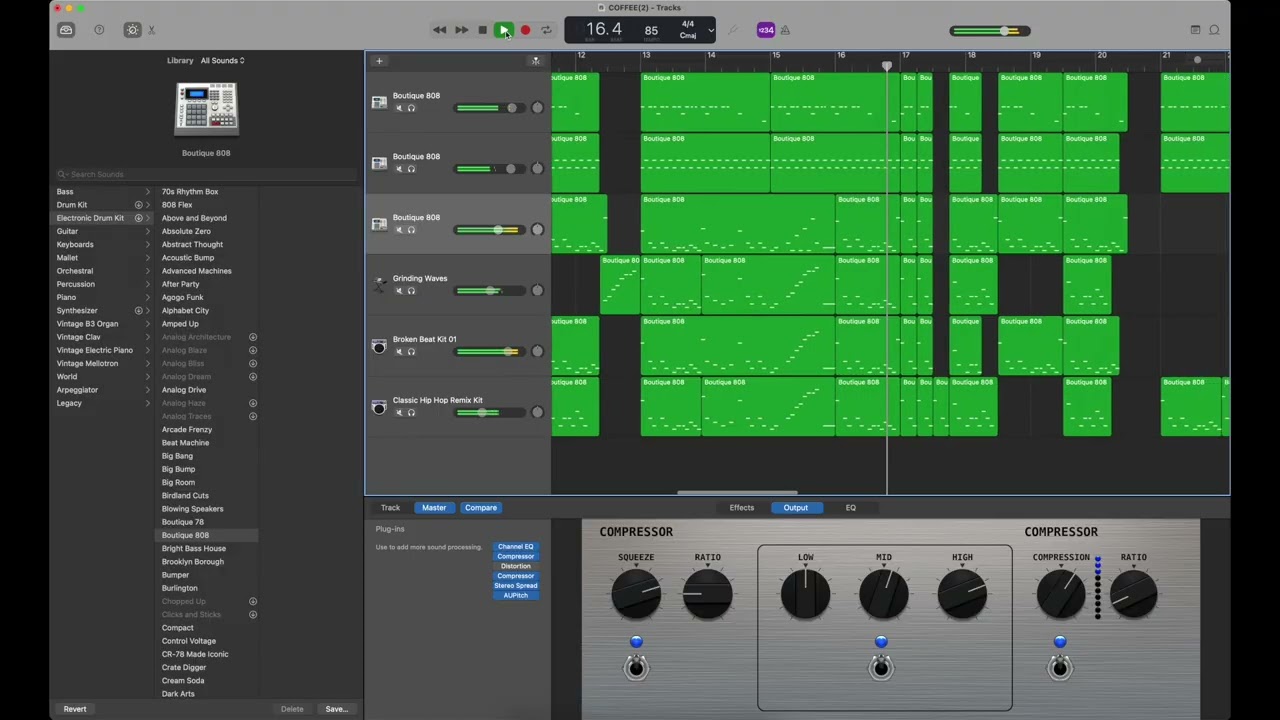This screenshot has width=1280, height=720.
Task: Expand the Orchestral category chevron
Action: pos(148,271)
